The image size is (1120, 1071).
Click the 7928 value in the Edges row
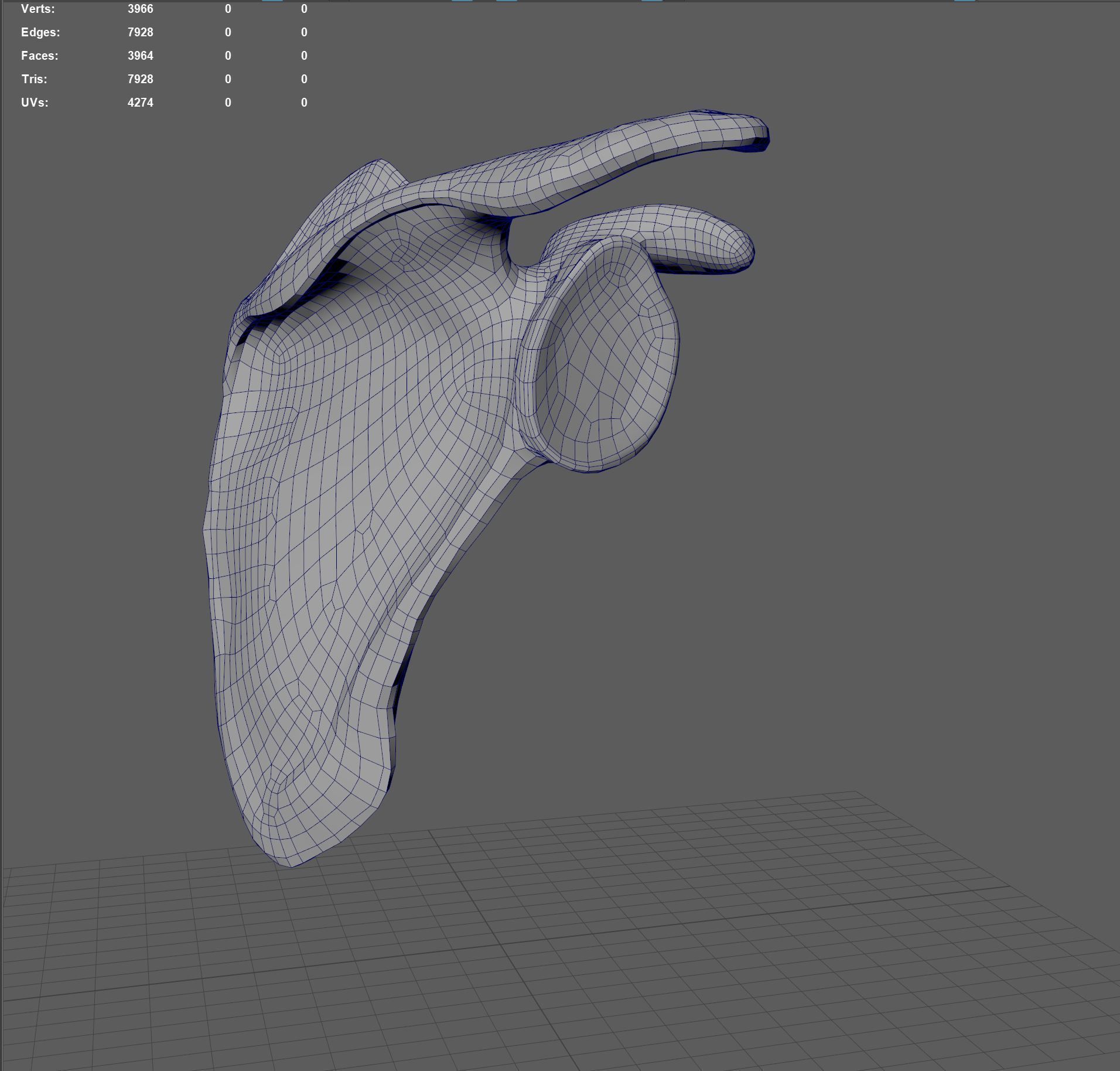pos(141,32)
